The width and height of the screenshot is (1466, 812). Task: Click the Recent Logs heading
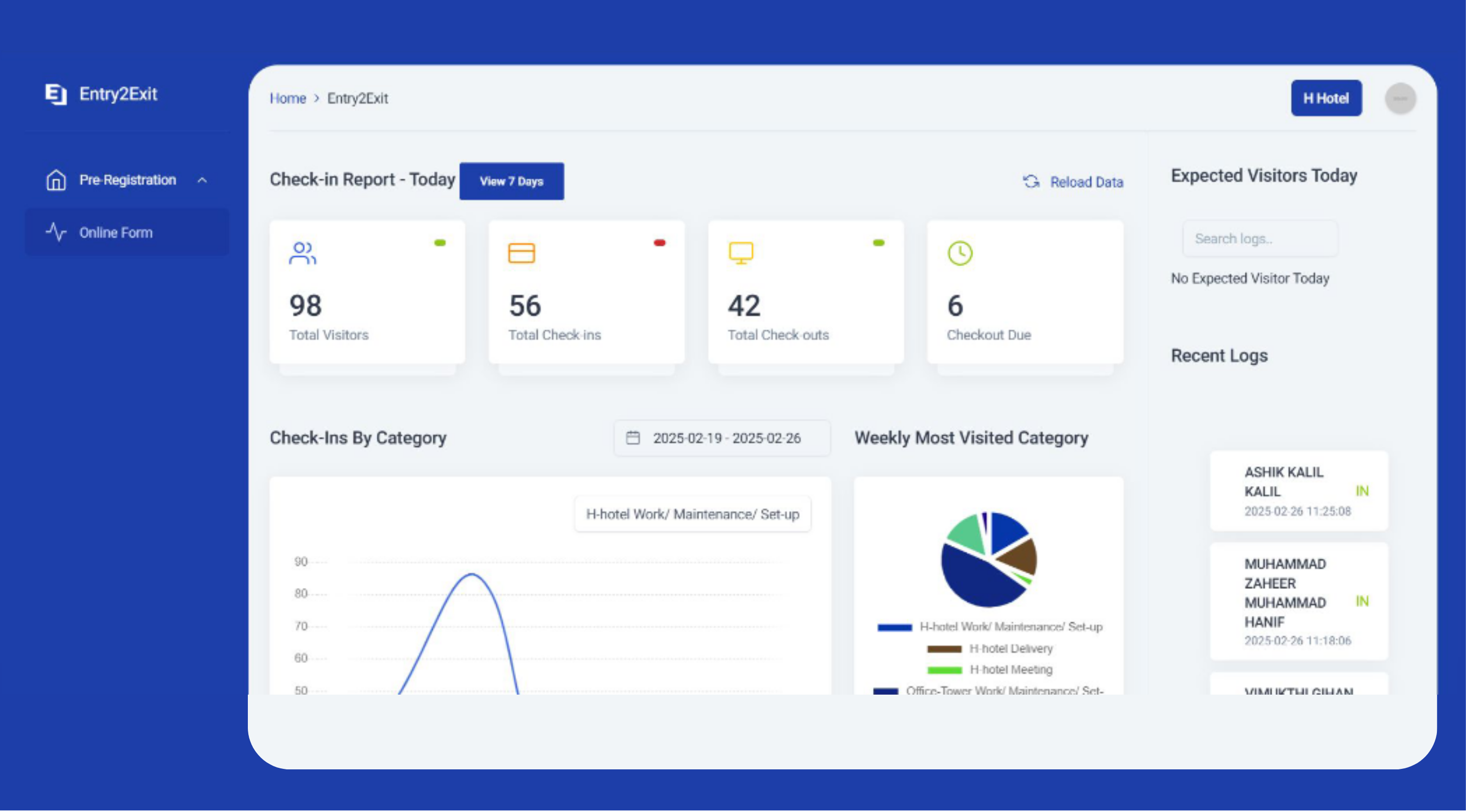point(1219,356)
